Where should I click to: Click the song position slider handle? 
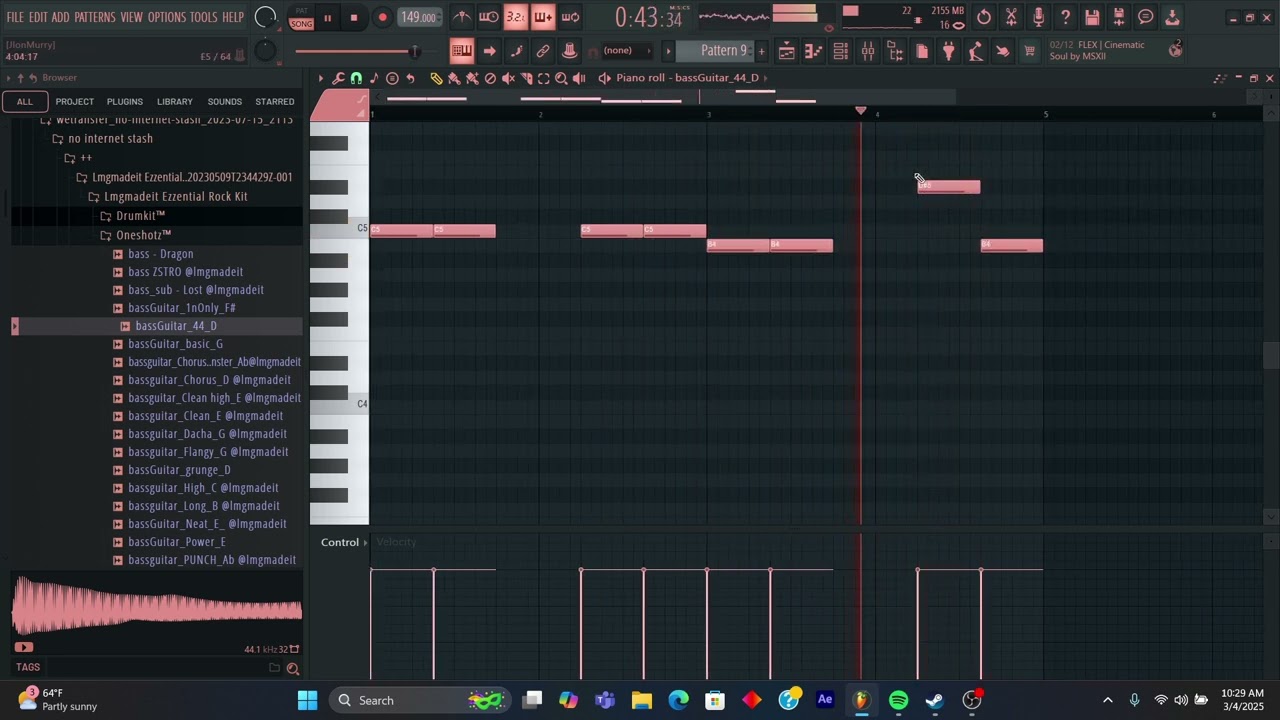(x=413, y=51)
